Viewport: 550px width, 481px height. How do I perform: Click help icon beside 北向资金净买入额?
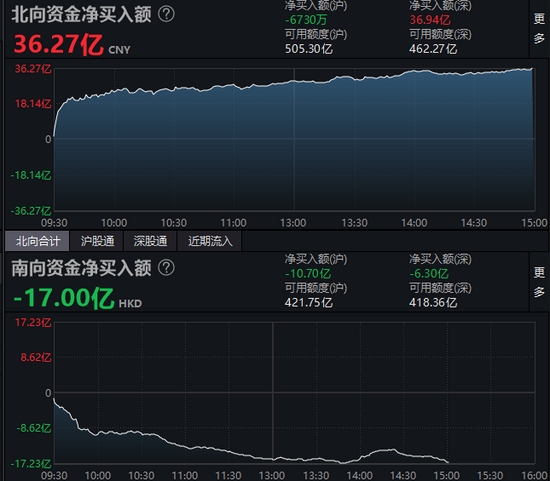pos(166,14)
